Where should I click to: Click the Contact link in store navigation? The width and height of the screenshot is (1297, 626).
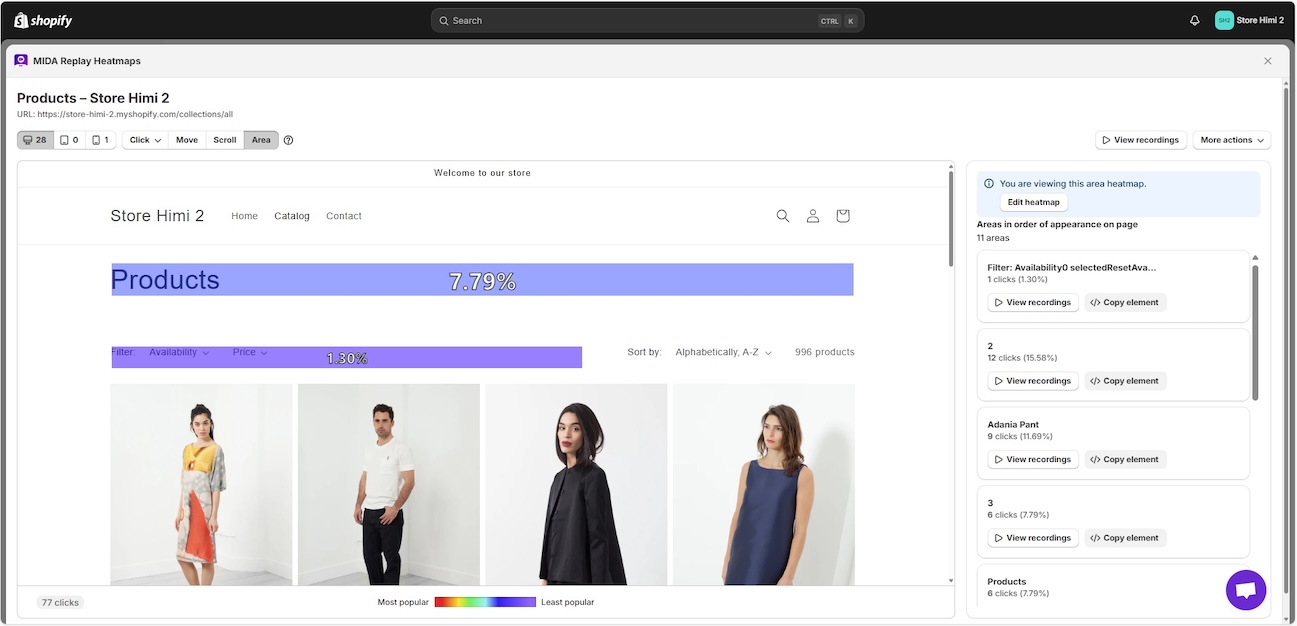coord(344,216)
